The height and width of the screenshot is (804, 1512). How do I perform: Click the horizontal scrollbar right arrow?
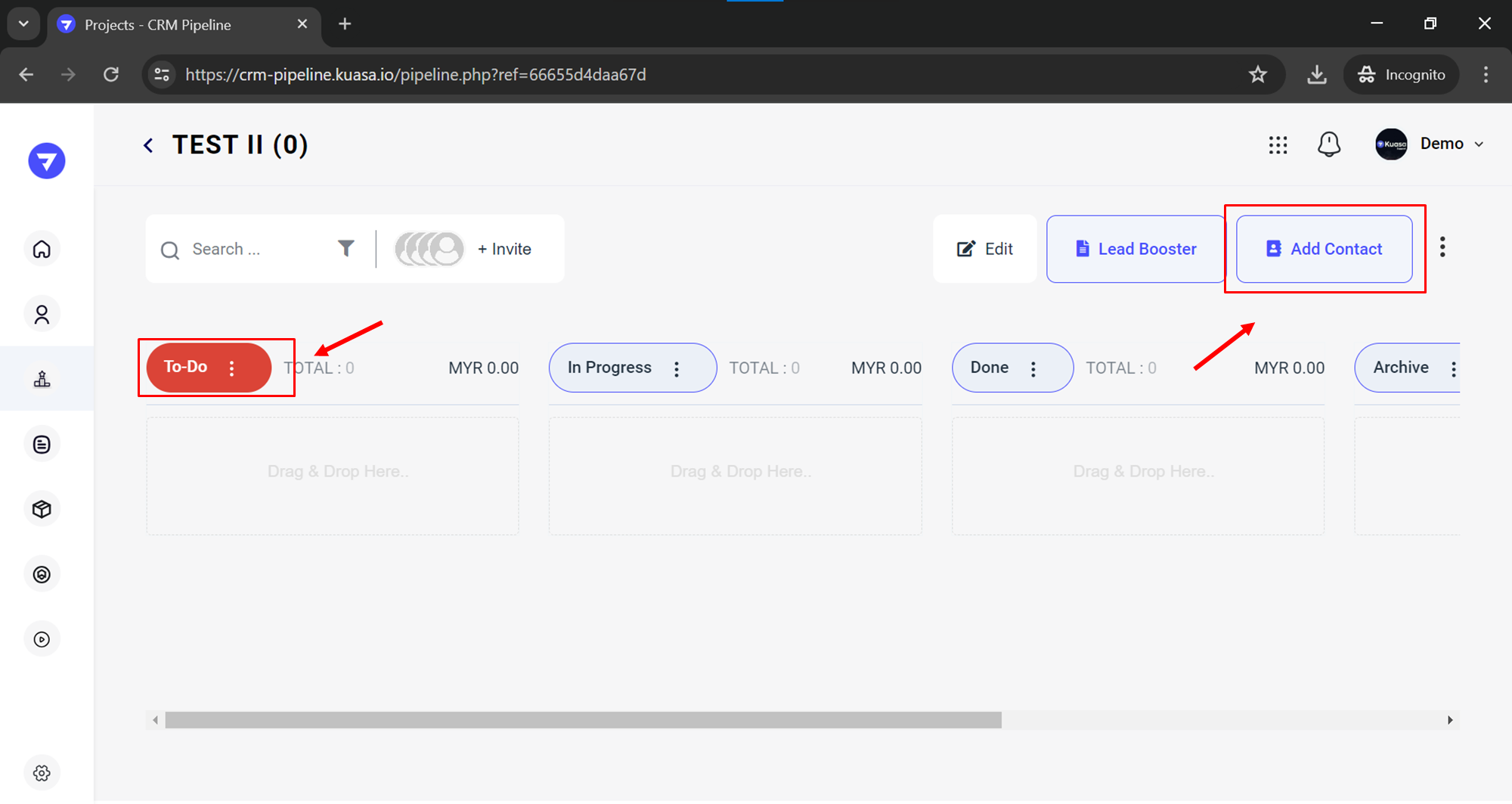(1450, 720)
